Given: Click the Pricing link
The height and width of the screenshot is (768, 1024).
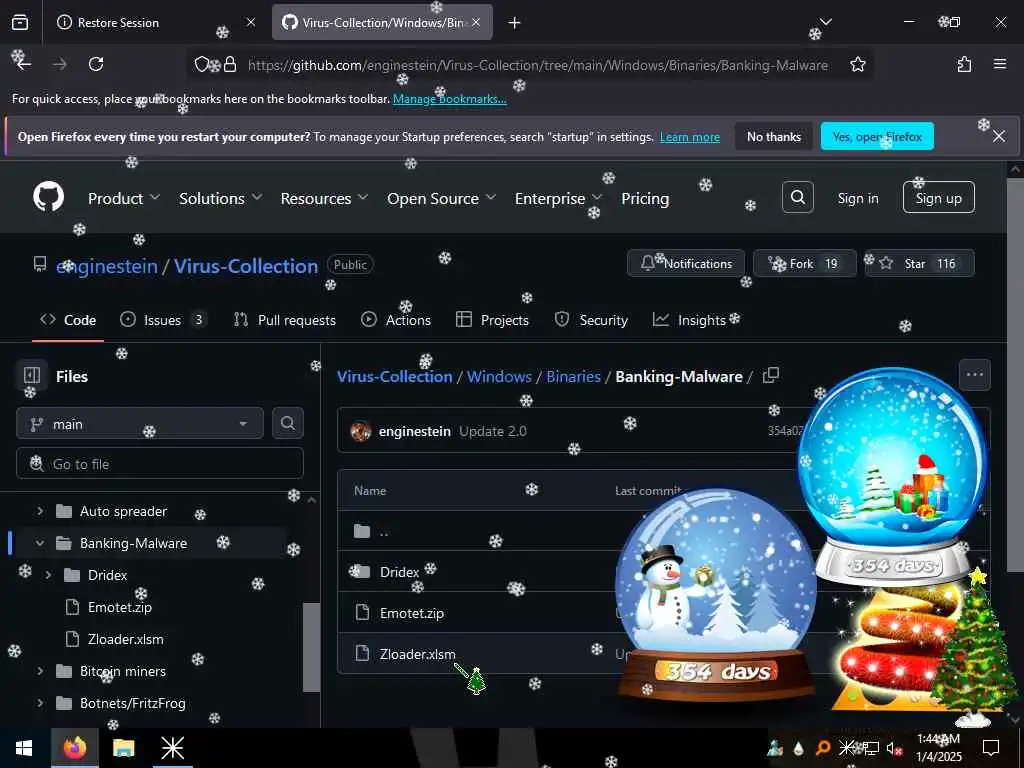Looking at the screenshot, I should pyautogui.click(x=645, y=198).
